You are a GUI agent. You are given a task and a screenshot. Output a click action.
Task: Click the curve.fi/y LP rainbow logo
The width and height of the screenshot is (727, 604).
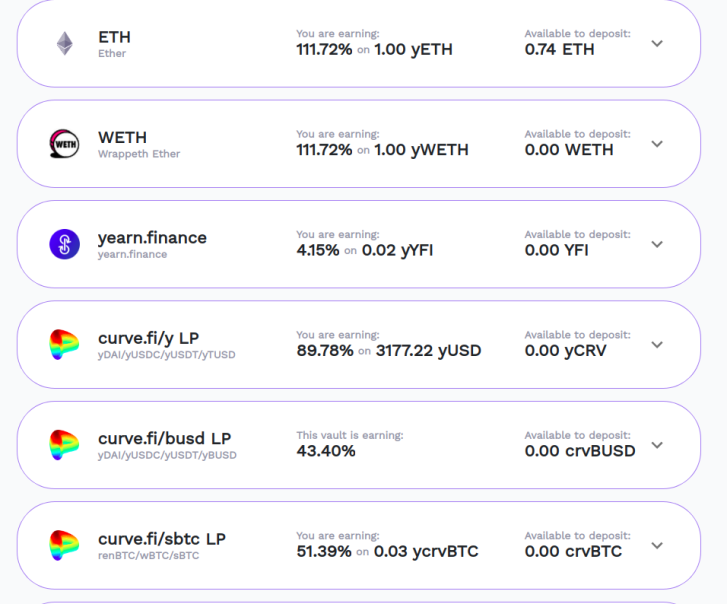pyautogui.click(x=64, y=344)
